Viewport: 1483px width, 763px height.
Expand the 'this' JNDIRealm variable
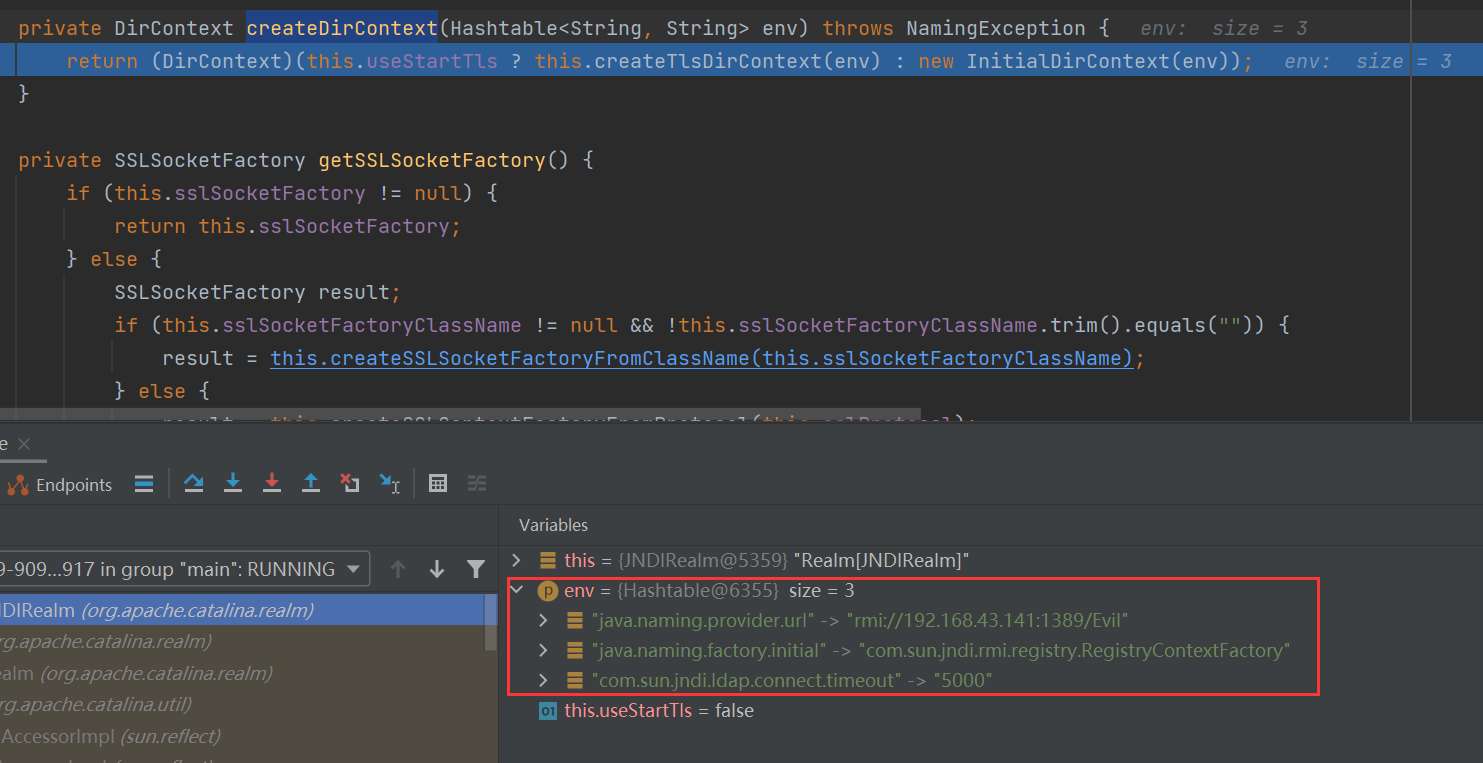tap(516, 560)
